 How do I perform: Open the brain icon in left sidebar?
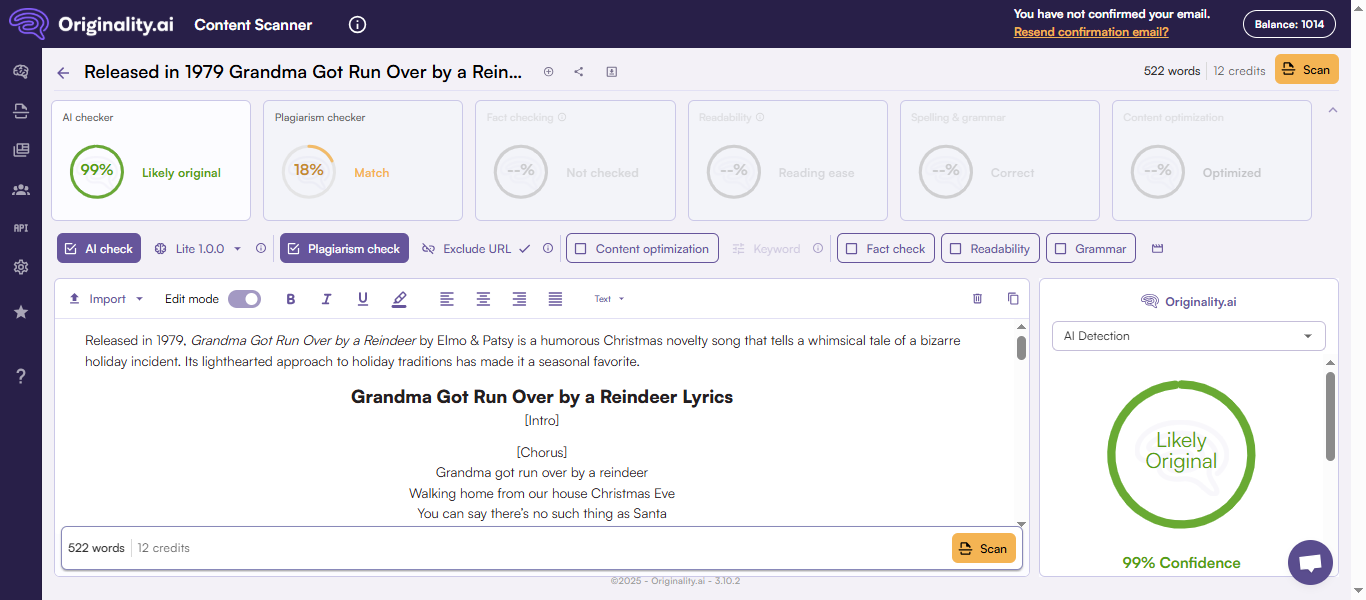click(x=20, y=71)
